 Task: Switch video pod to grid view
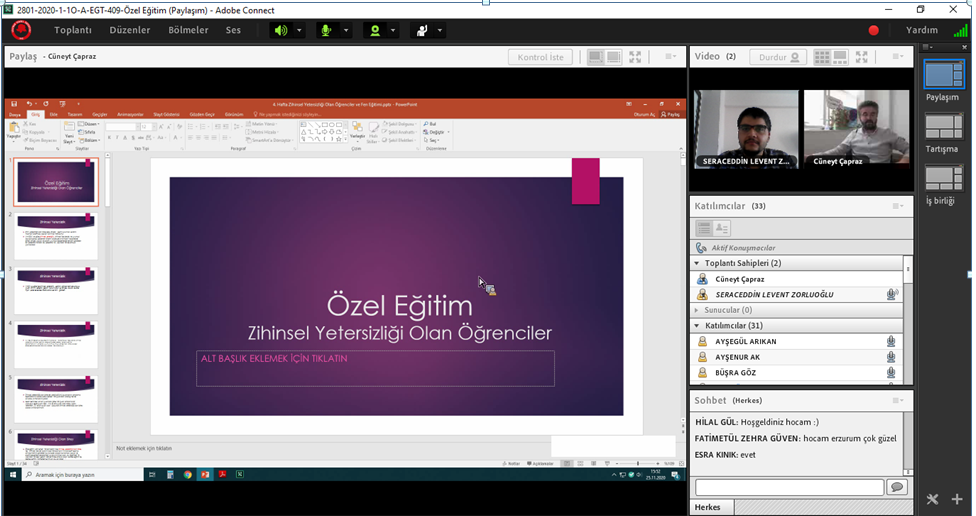pyautogui.click(x=822, y=57)
